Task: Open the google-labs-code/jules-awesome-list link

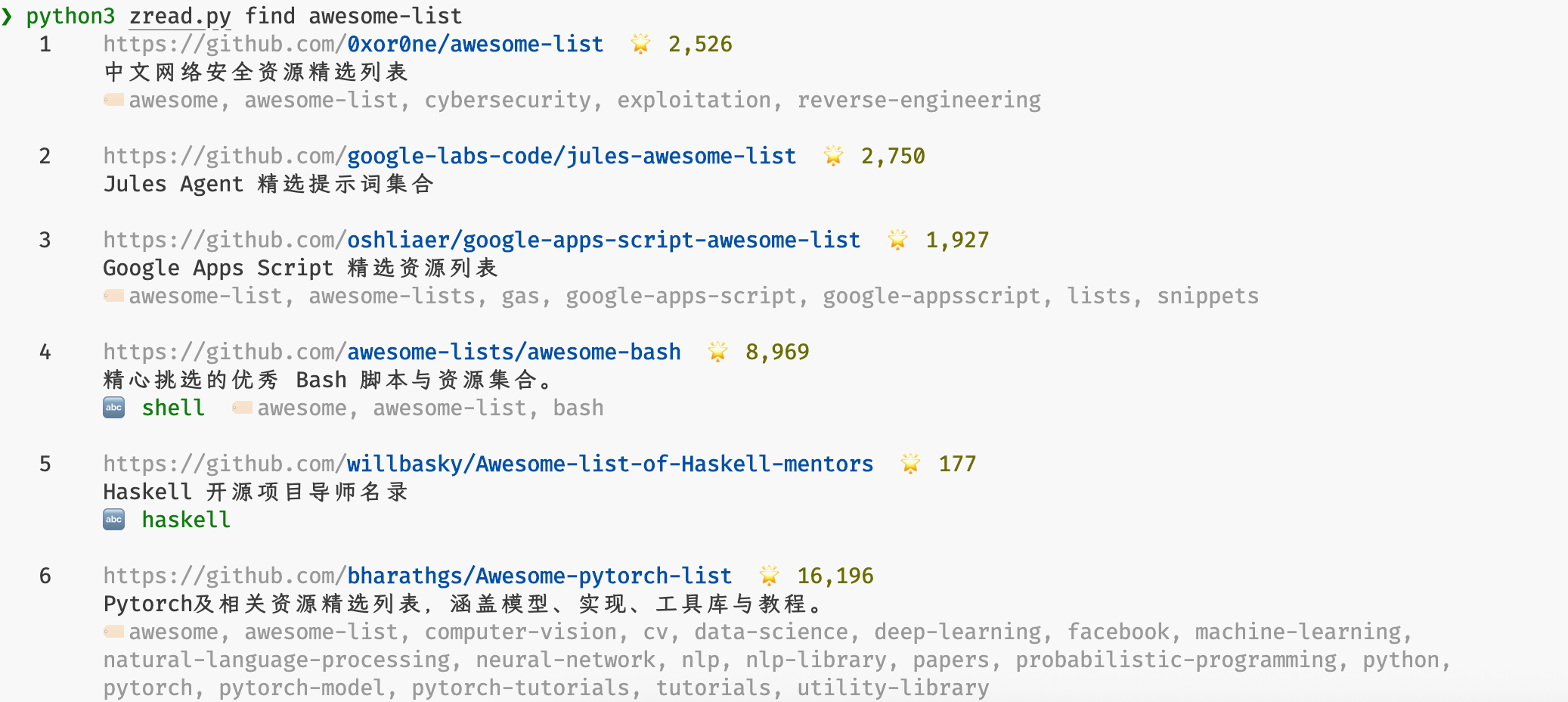Action: pyautogui.click(x=571, y=157)
